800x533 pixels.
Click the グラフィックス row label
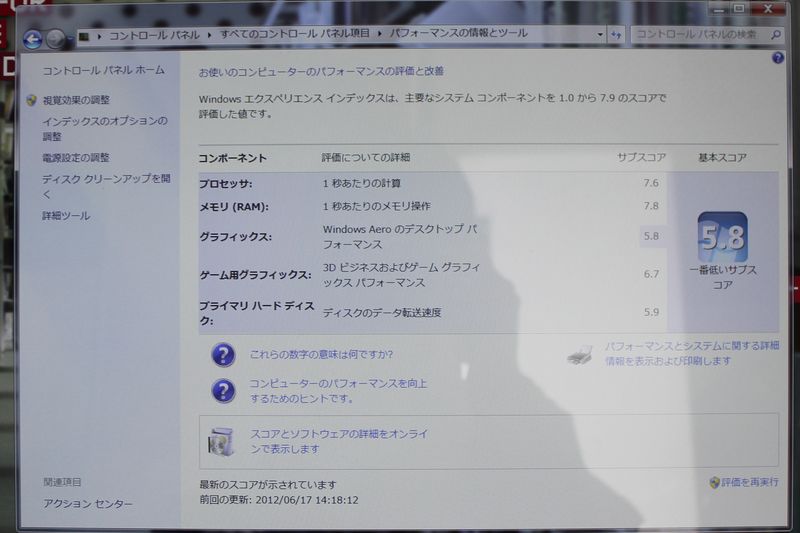click(236, 237)
